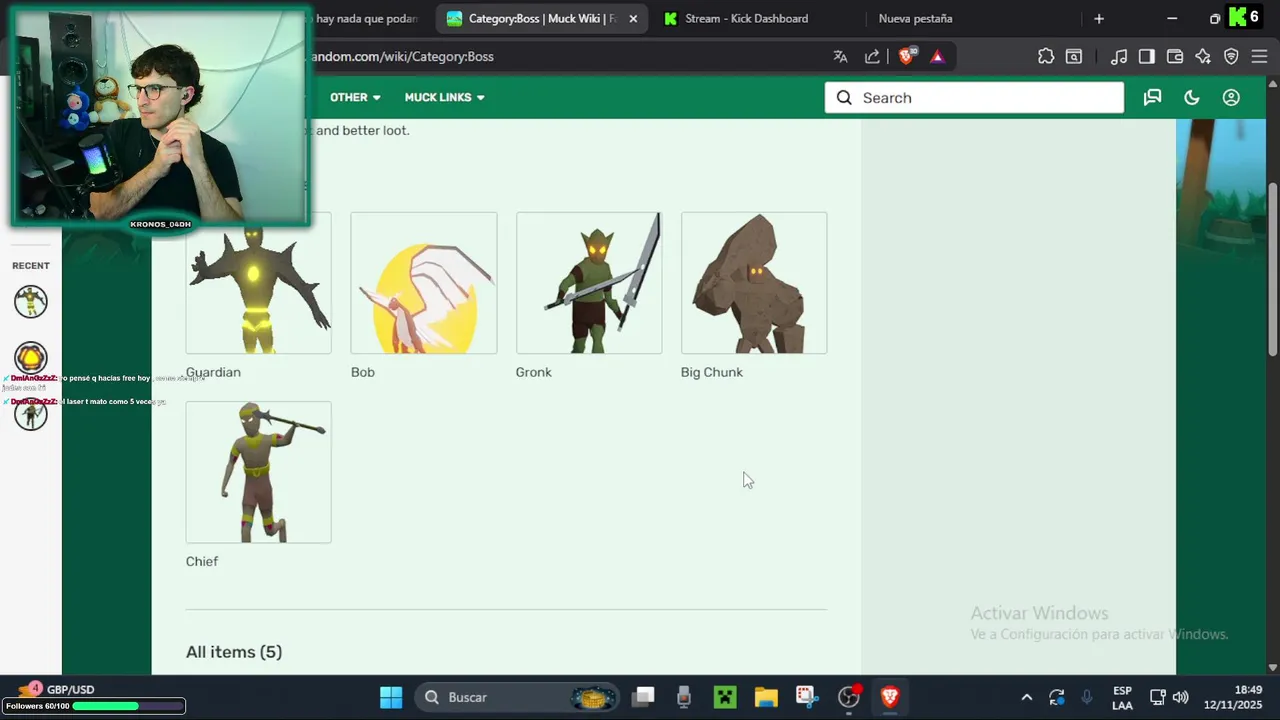The height and width of the screenshot is (720, 1280).
Task: Open the Guardian boss thumbnail
Action: coord(258,283)
